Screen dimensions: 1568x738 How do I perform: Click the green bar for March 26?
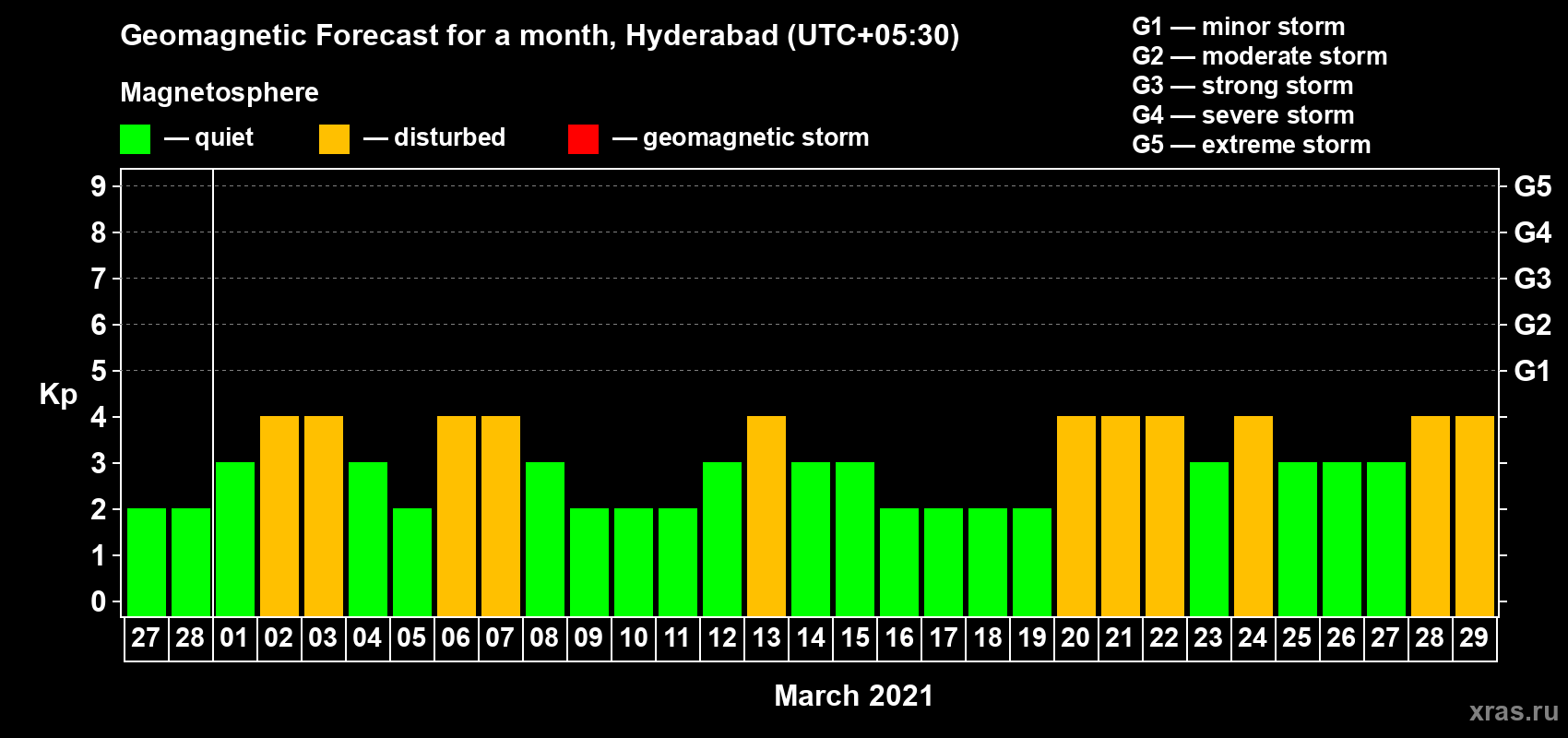pyautogui.click(x=1342, y=539)
